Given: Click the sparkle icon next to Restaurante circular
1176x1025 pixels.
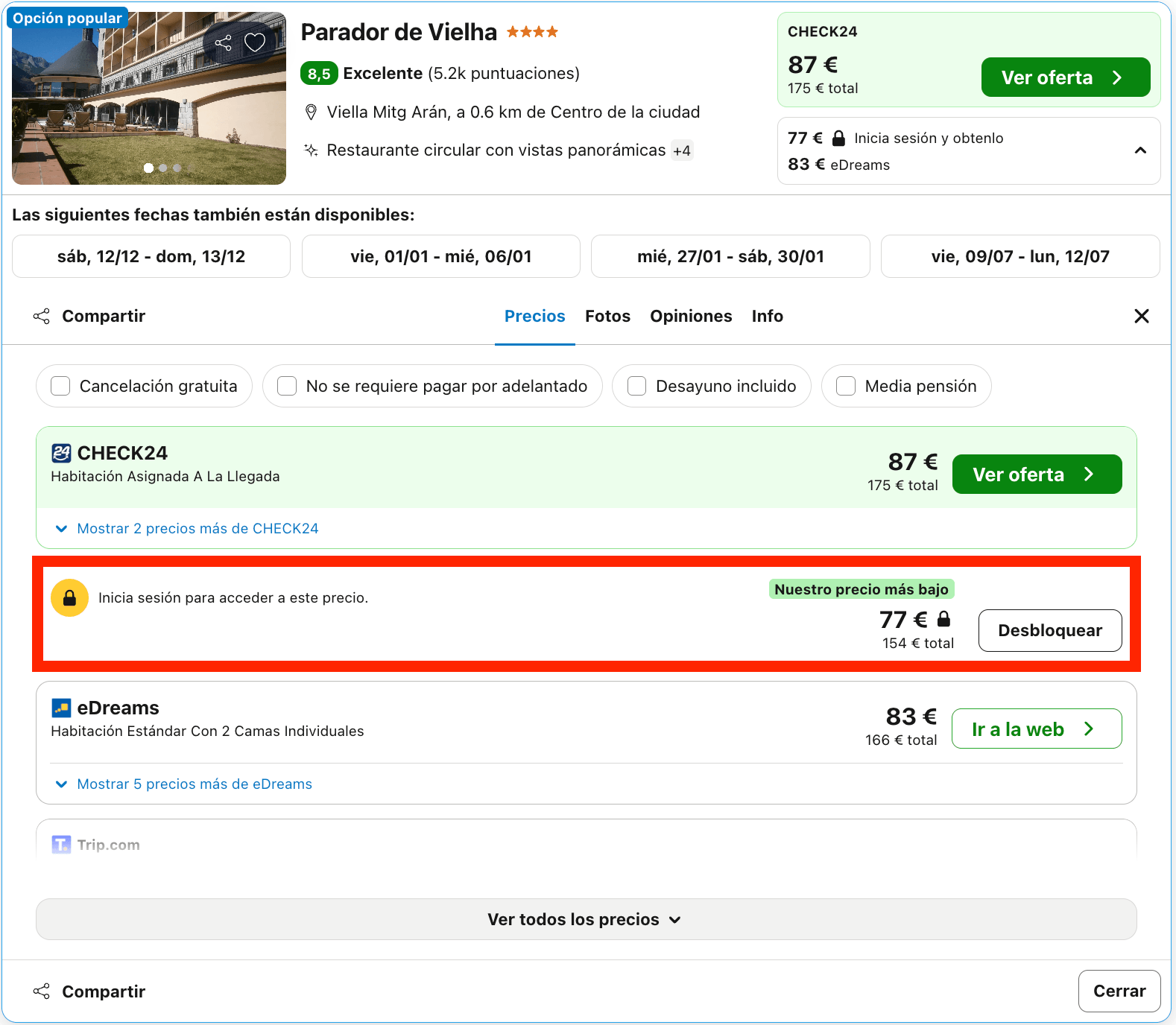Looking at the screenshot, I should tap(311, 150).
